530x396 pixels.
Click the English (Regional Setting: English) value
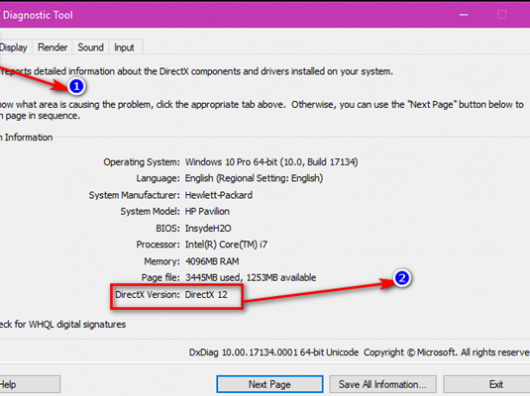pos(254,178)
